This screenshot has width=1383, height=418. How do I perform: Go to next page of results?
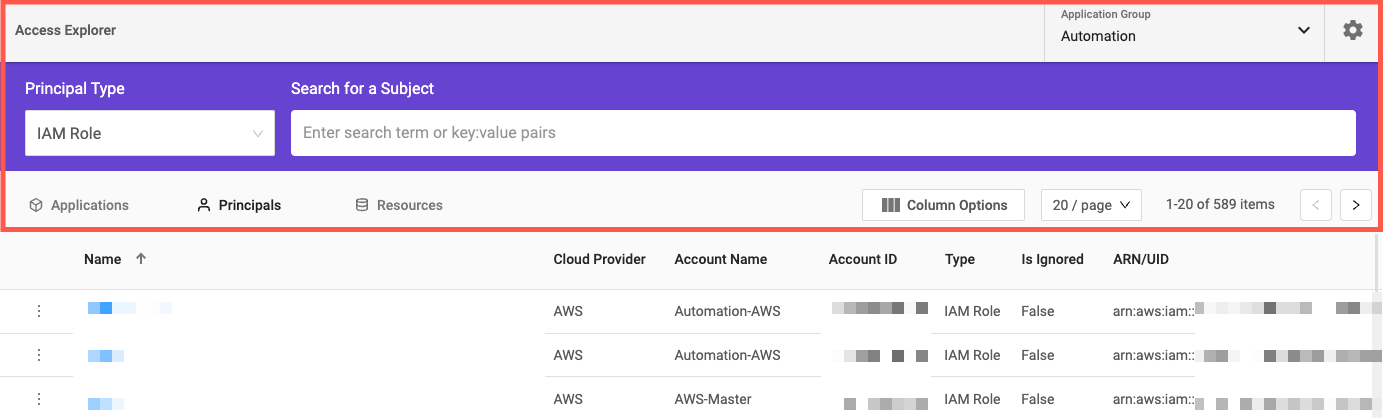click(x=1355, y=205)
